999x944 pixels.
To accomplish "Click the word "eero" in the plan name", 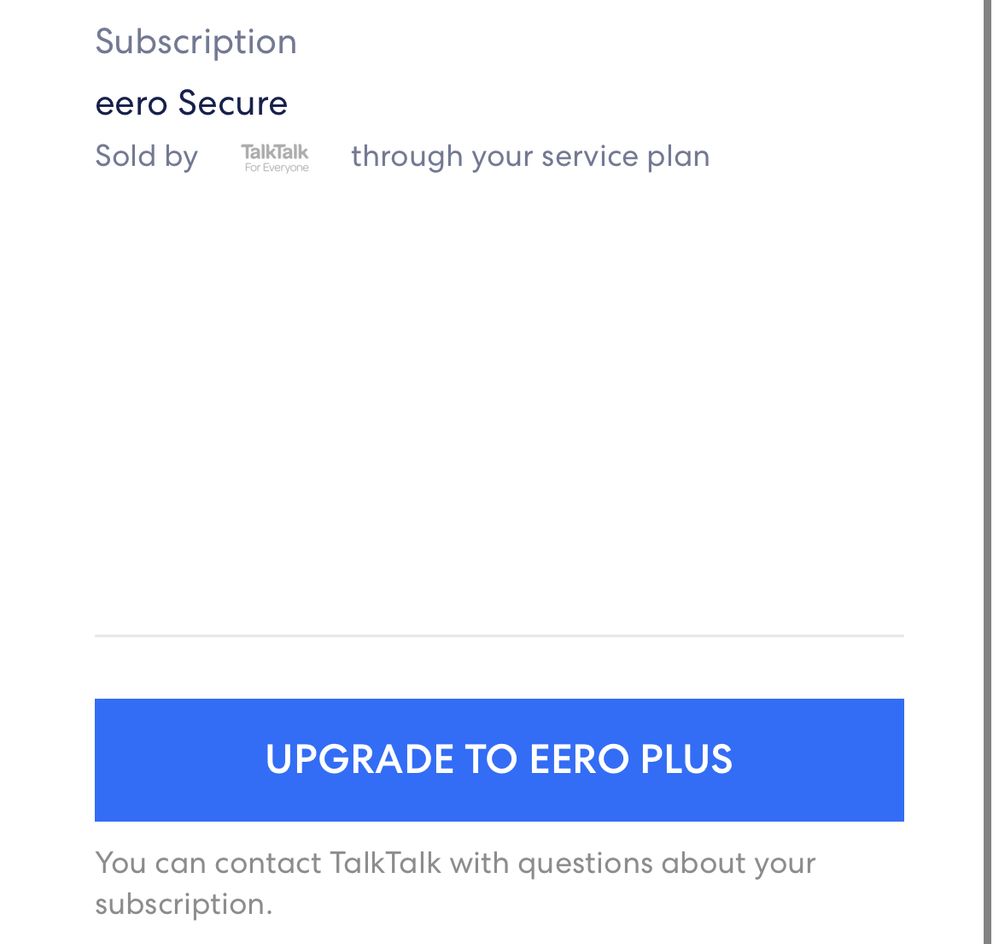I will [x=131, y=103].
